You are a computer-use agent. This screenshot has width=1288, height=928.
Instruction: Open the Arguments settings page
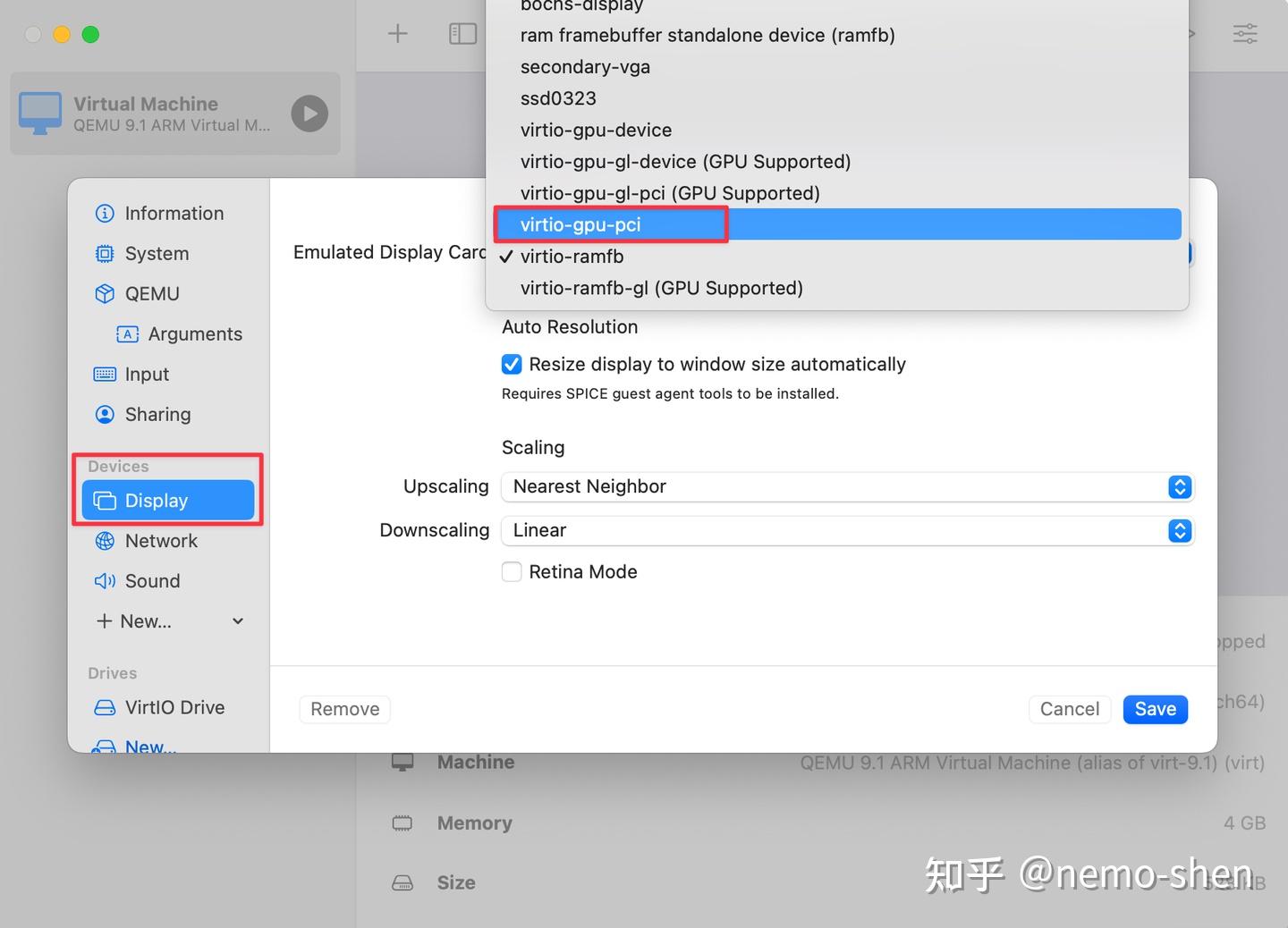click(x=195, y=333)
